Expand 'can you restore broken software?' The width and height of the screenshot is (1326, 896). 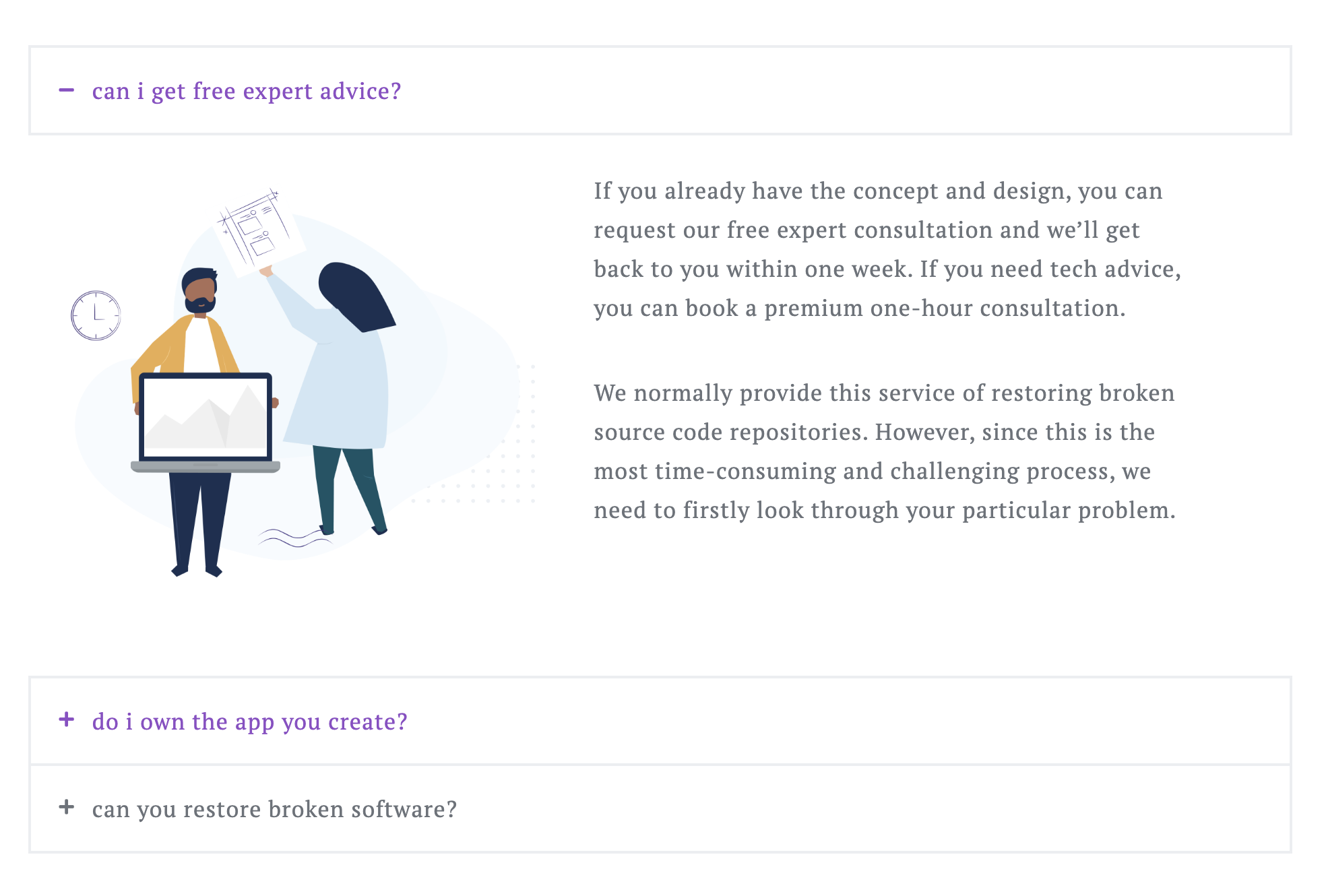[660, 808]
